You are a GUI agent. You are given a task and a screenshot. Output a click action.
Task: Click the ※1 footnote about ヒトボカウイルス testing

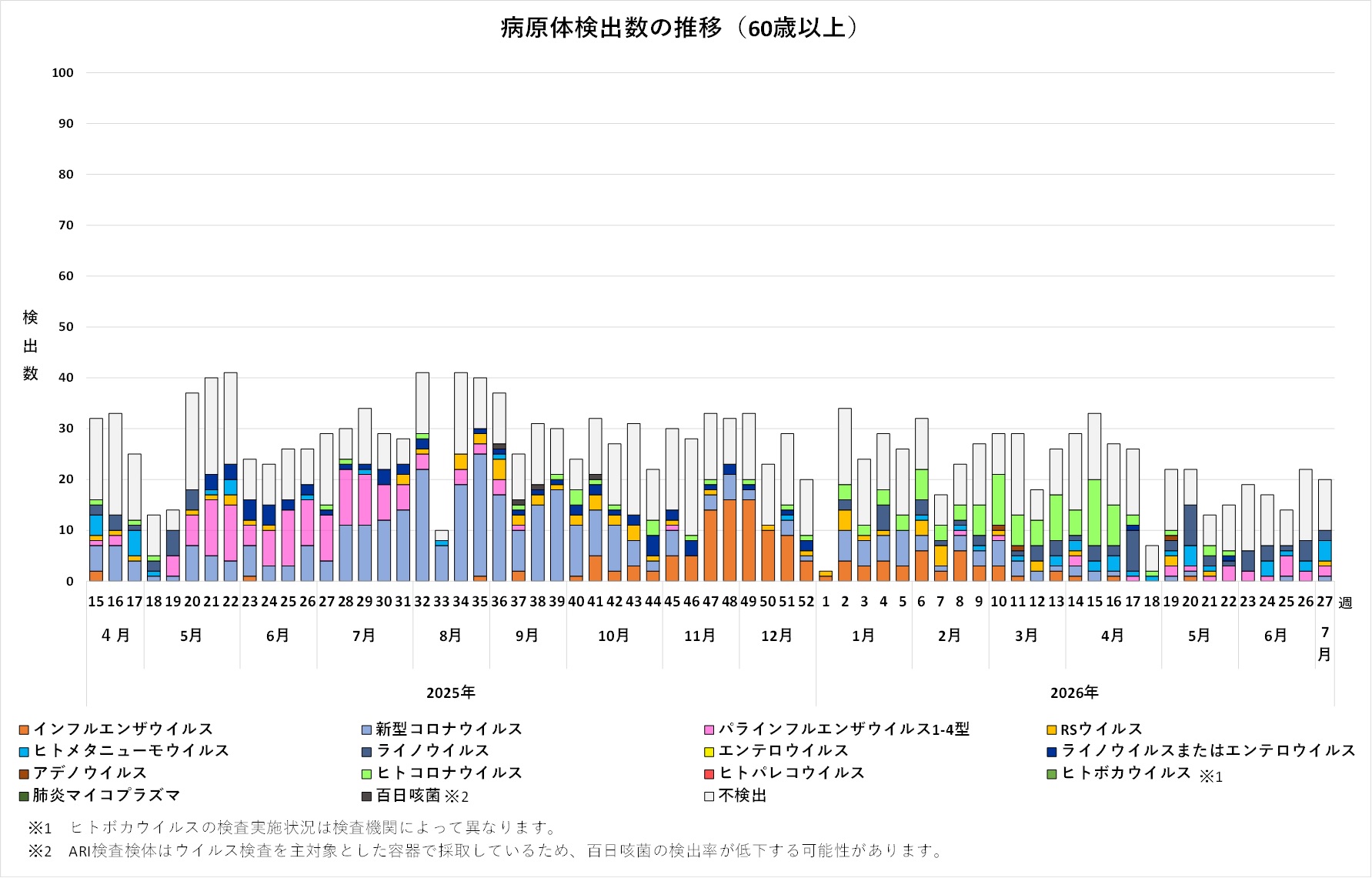292,828
